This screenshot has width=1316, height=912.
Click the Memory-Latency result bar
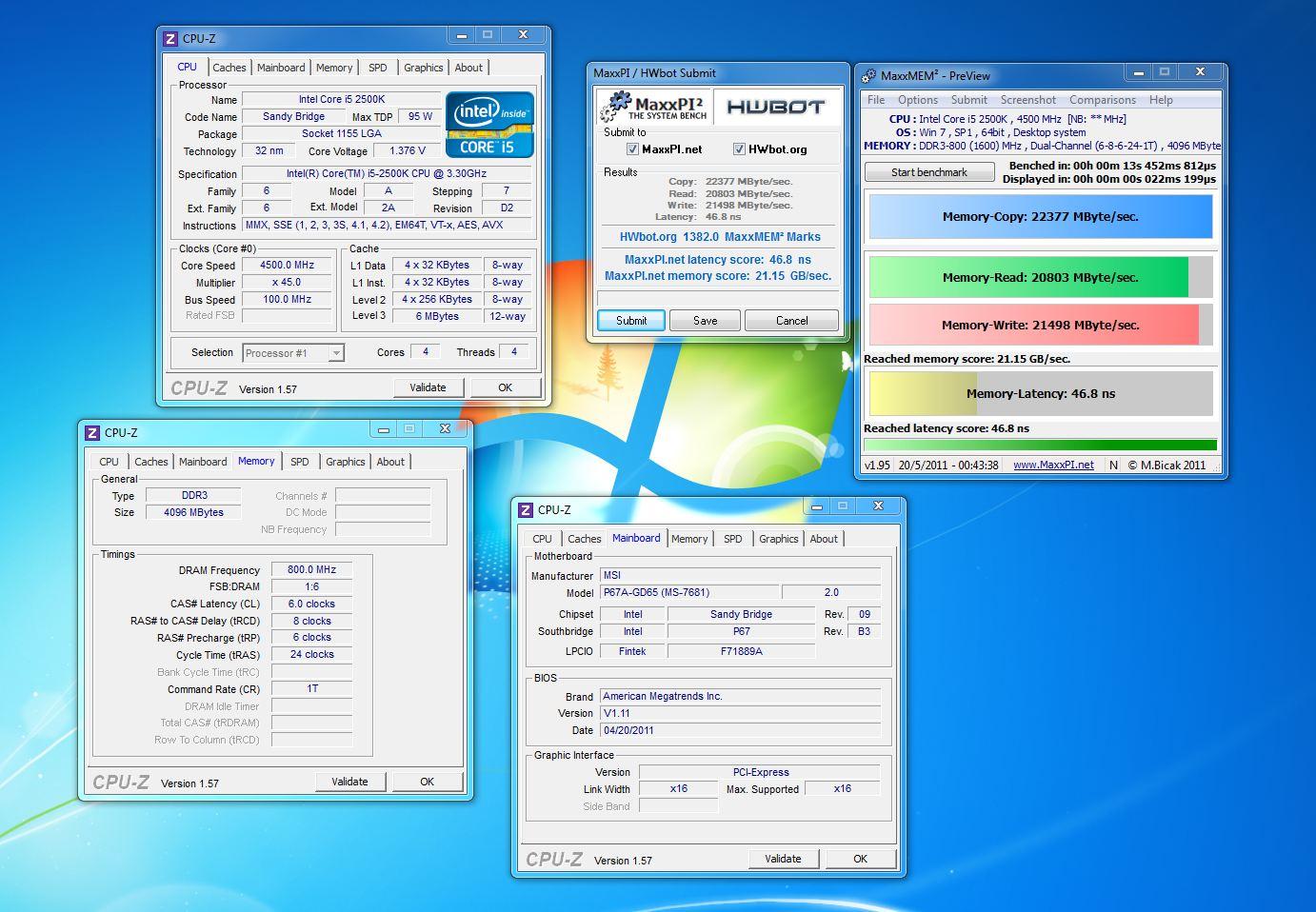pyautogui.click(x=1041, y=393)
